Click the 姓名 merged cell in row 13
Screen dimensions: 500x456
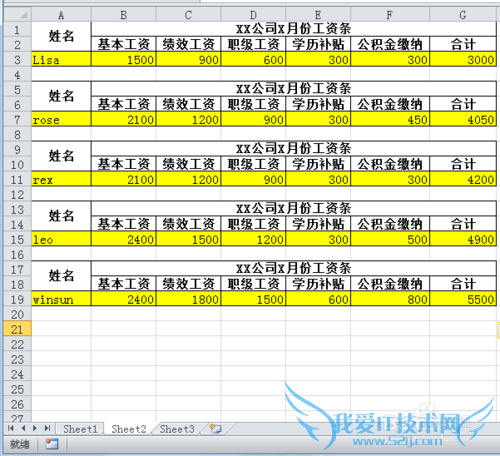[x=61, y=216]
